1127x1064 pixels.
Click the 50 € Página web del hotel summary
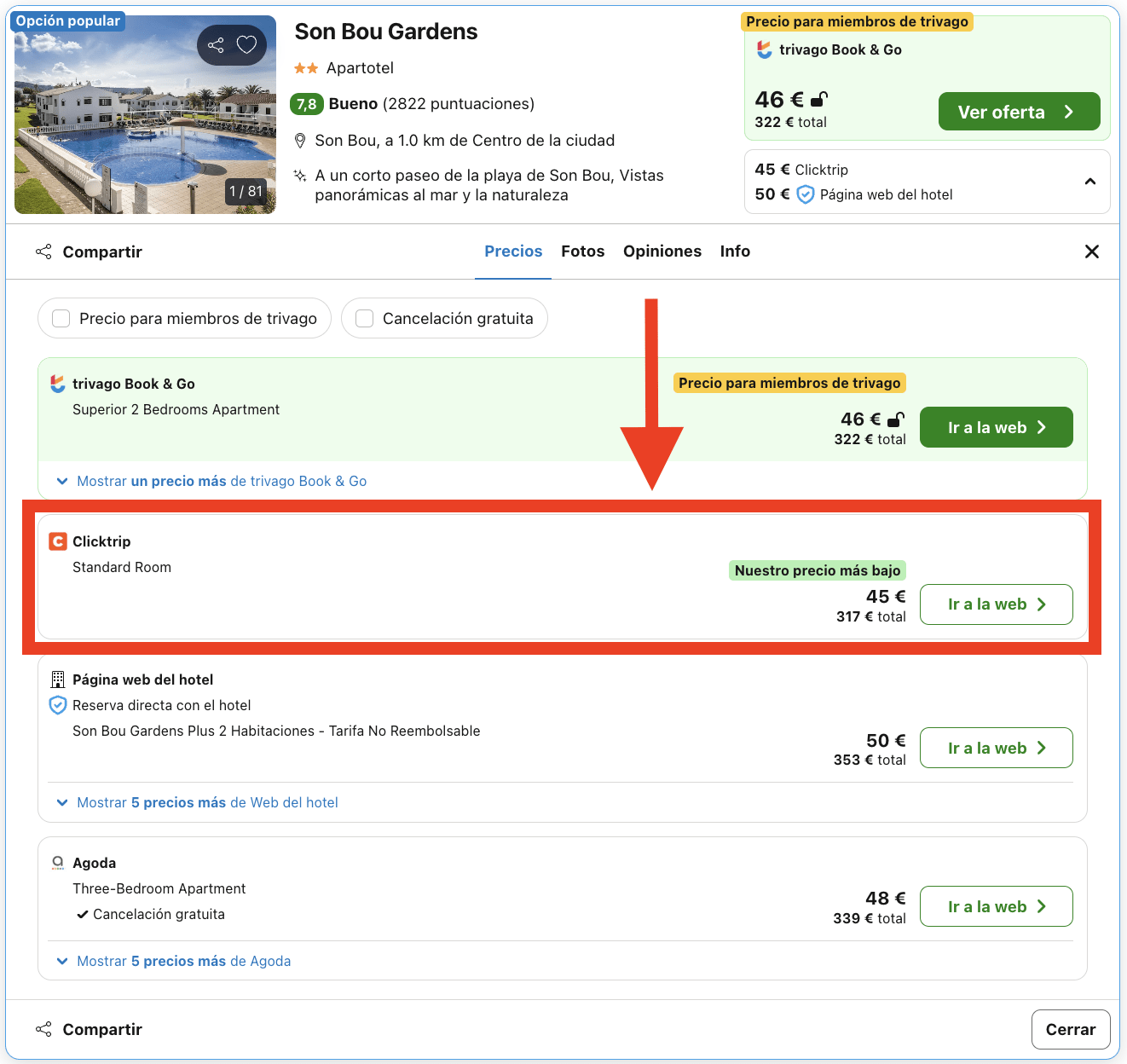pyautogui.click(x=853, y=194)
